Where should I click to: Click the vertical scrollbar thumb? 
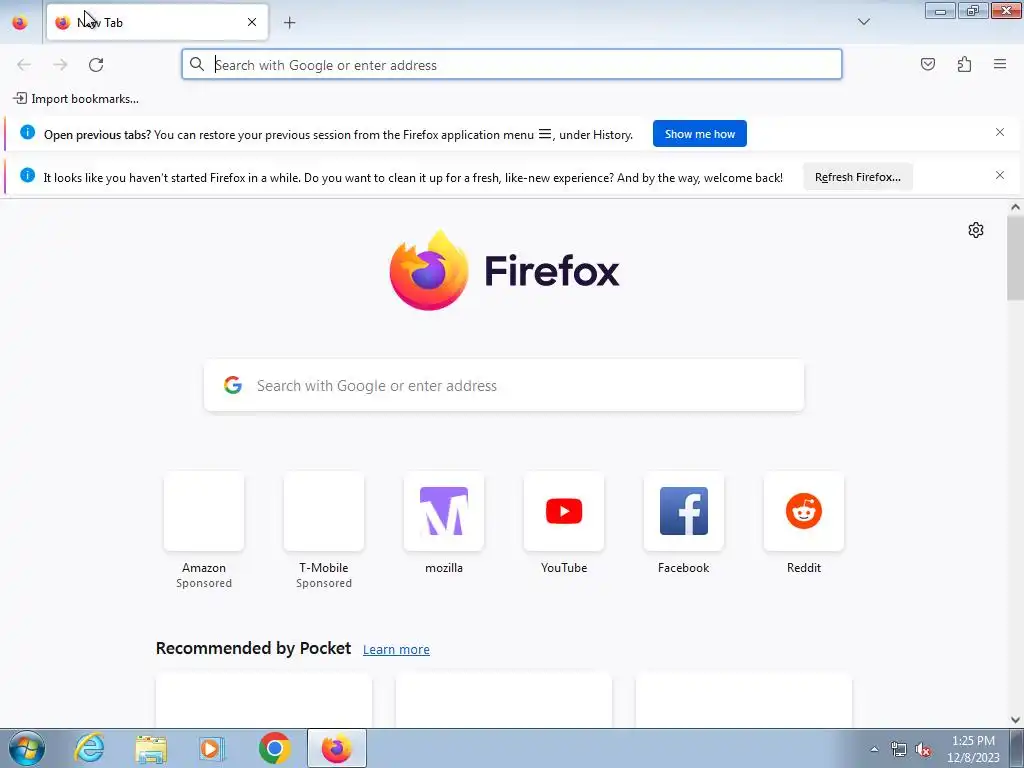[x=1015, y=257]
